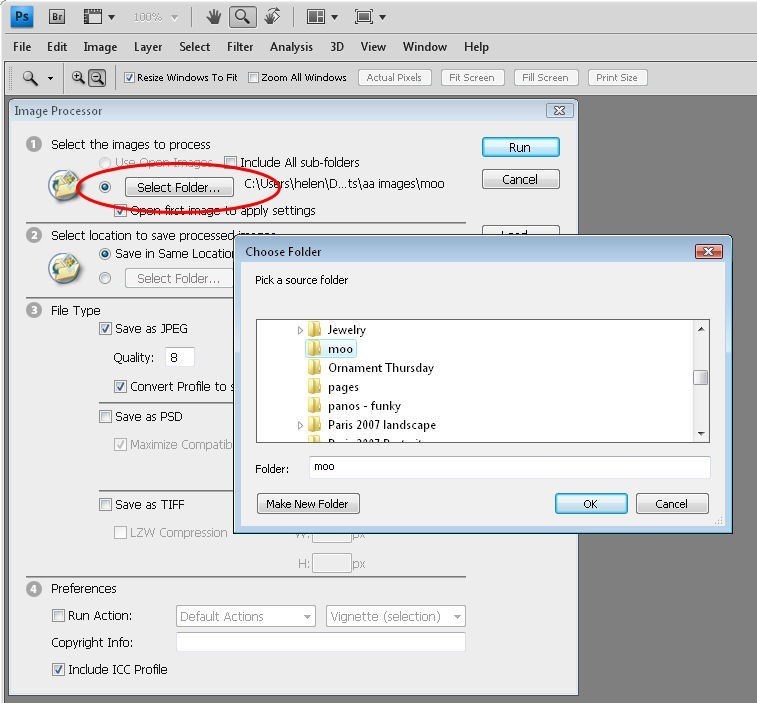Click OK in Choose Folder dialog
Image resolution: width=757 pixels, height=703 pixels.
591,504
